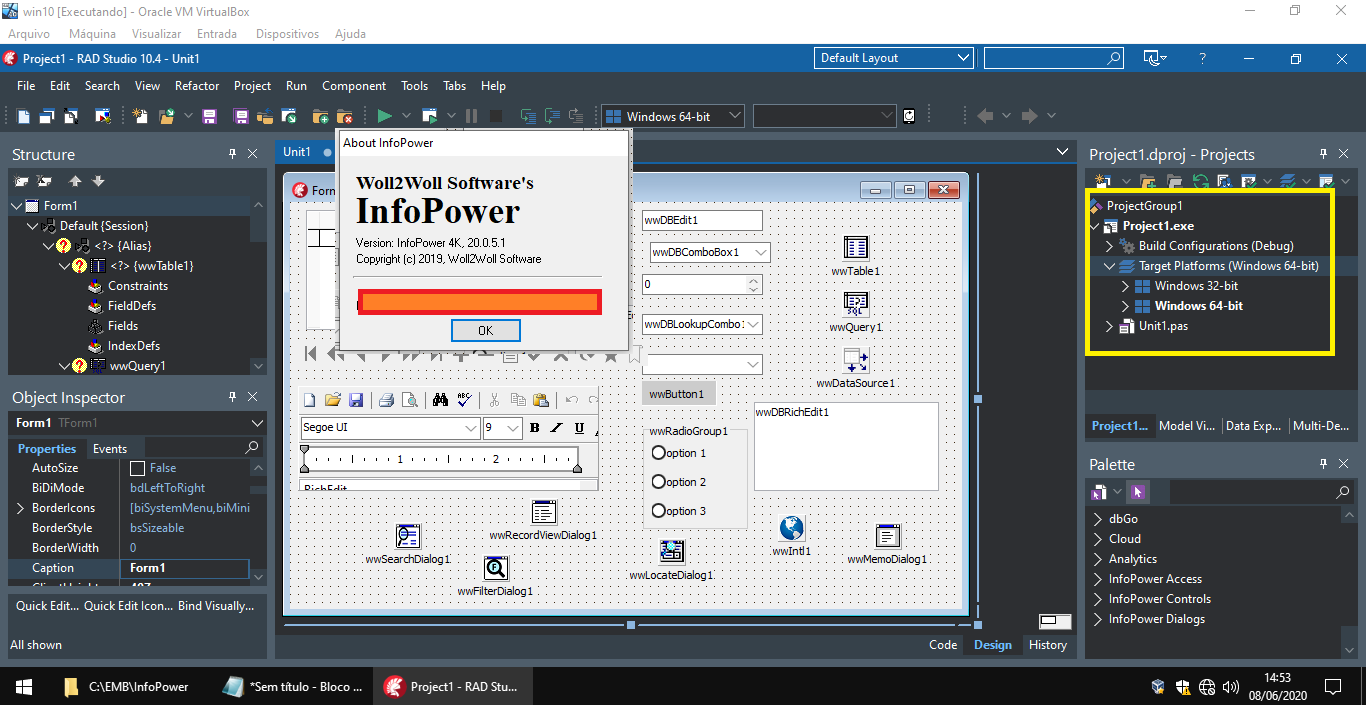Open the Tools menu
Viewport: 1366px width, 705px height.
pos(414,86)
